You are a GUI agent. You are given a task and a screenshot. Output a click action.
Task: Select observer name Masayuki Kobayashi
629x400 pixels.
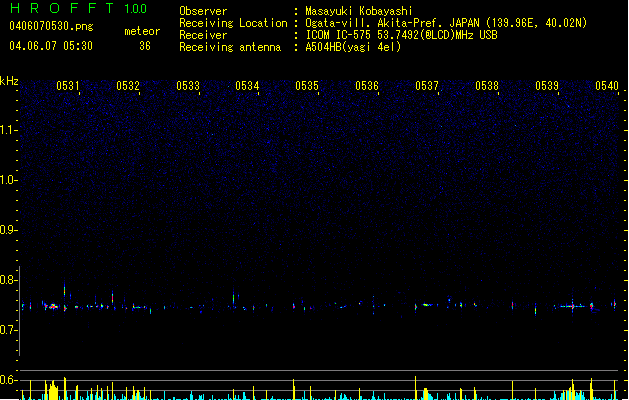(x=359, y=11)
